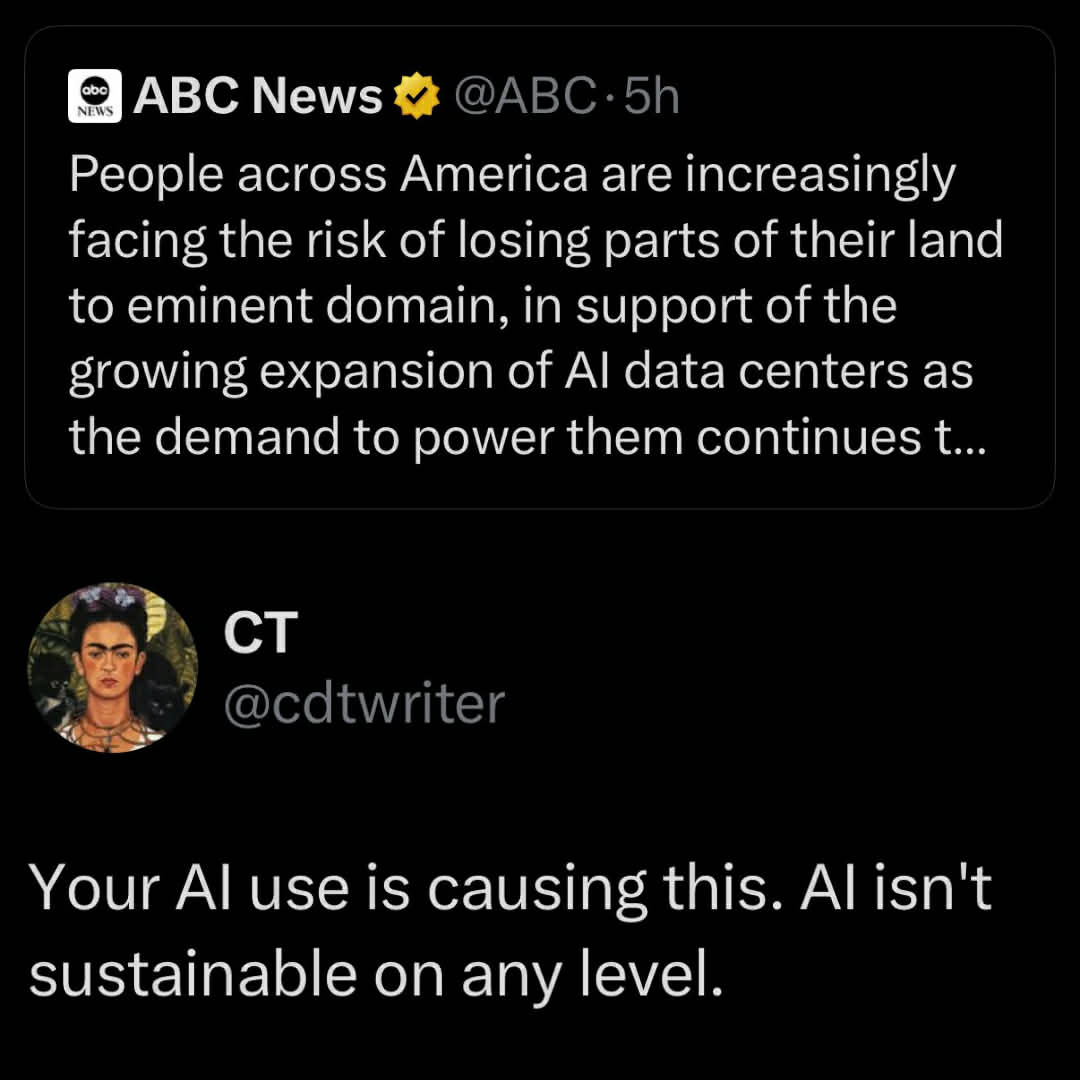
Task: Open the ABC News display name
Action: 257,96
